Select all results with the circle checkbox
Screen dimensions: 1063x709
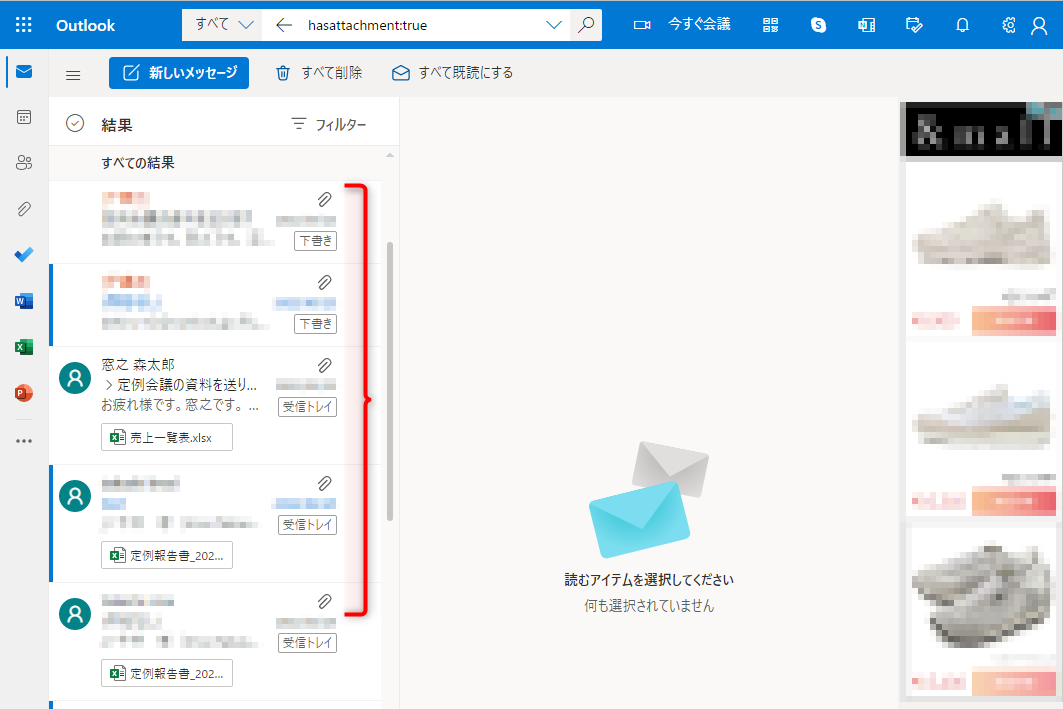click(x=75, y=122)
